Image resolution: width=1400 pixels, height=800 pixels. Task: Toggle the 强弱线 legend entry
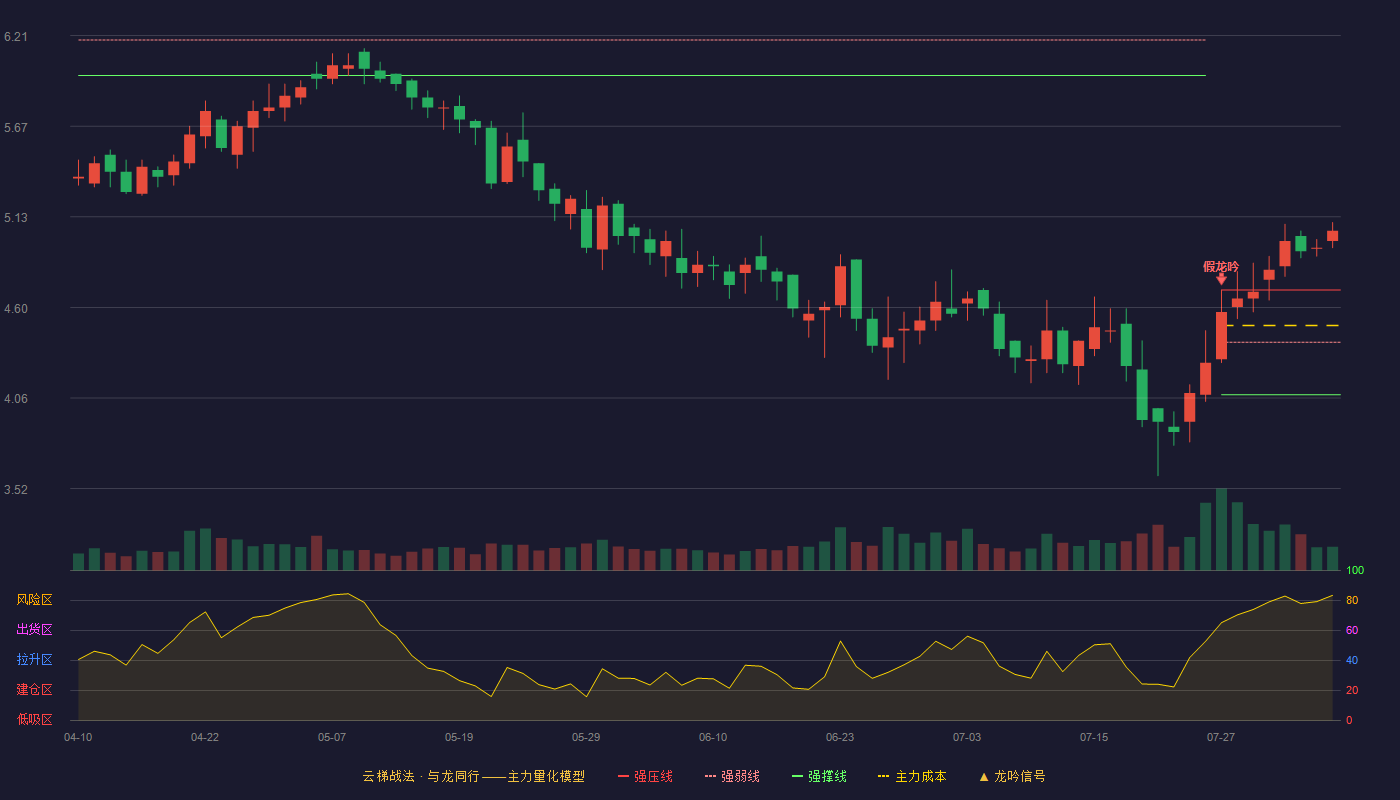click(x=732, y=776)
